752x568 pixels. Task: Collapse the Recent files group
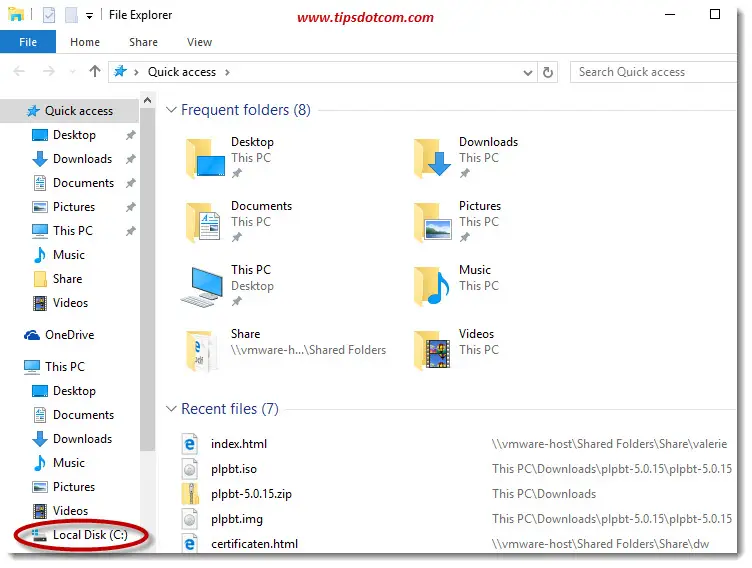click(x=171, y=409)
